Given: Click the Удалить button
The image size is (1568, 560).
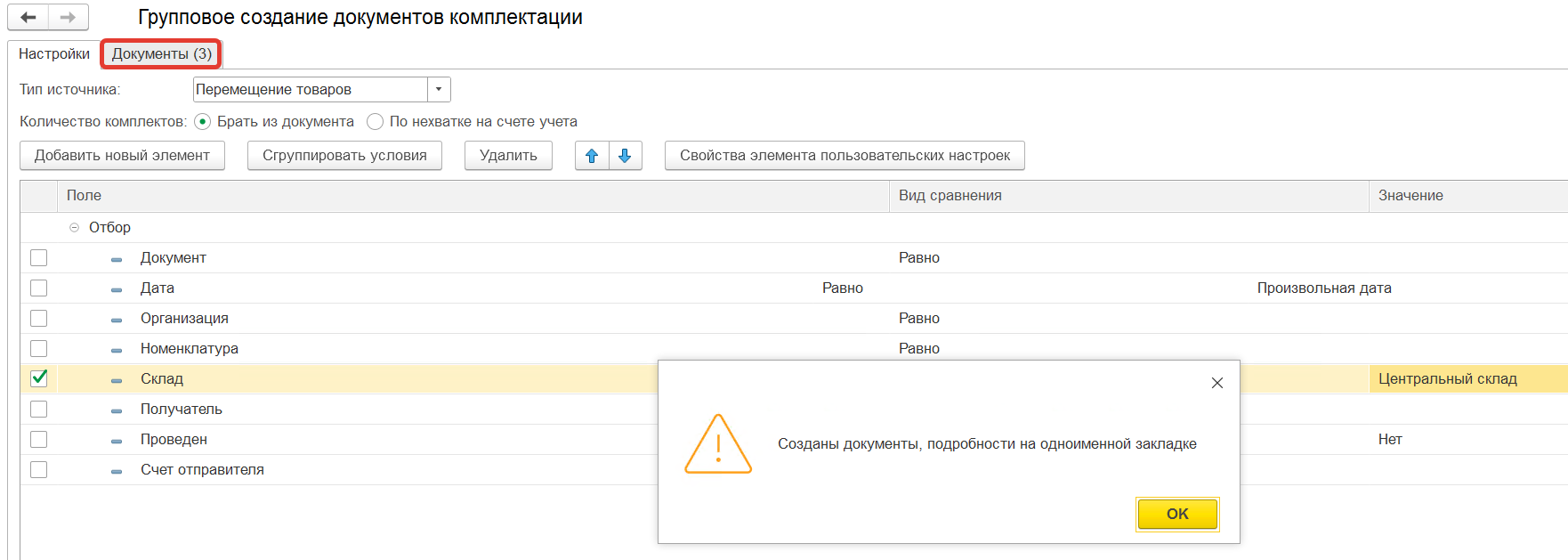Looking at the screenshot, I should point(508,156).
